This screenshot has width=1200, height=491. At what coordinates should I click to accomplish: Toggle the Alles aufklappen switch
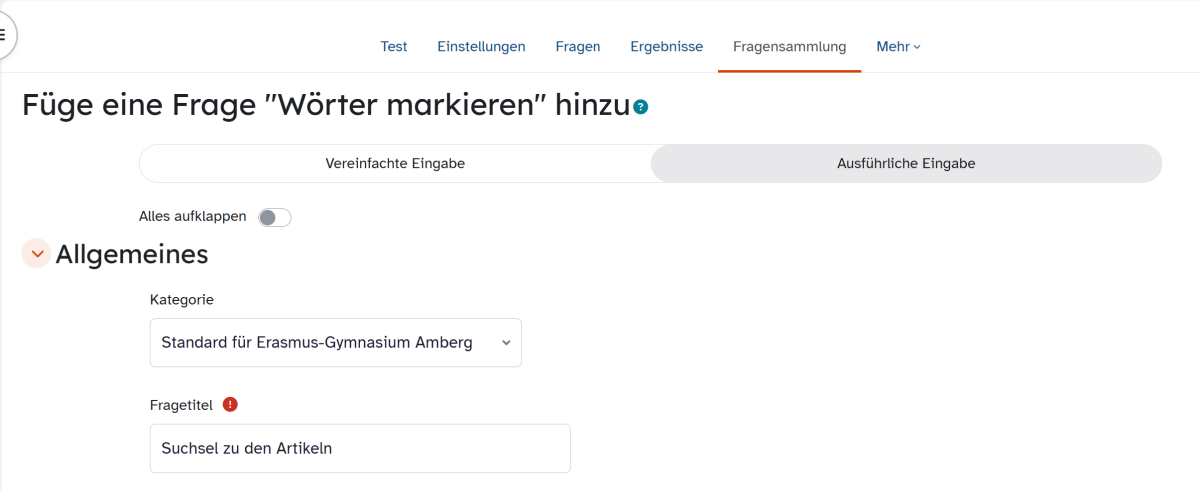274,217
